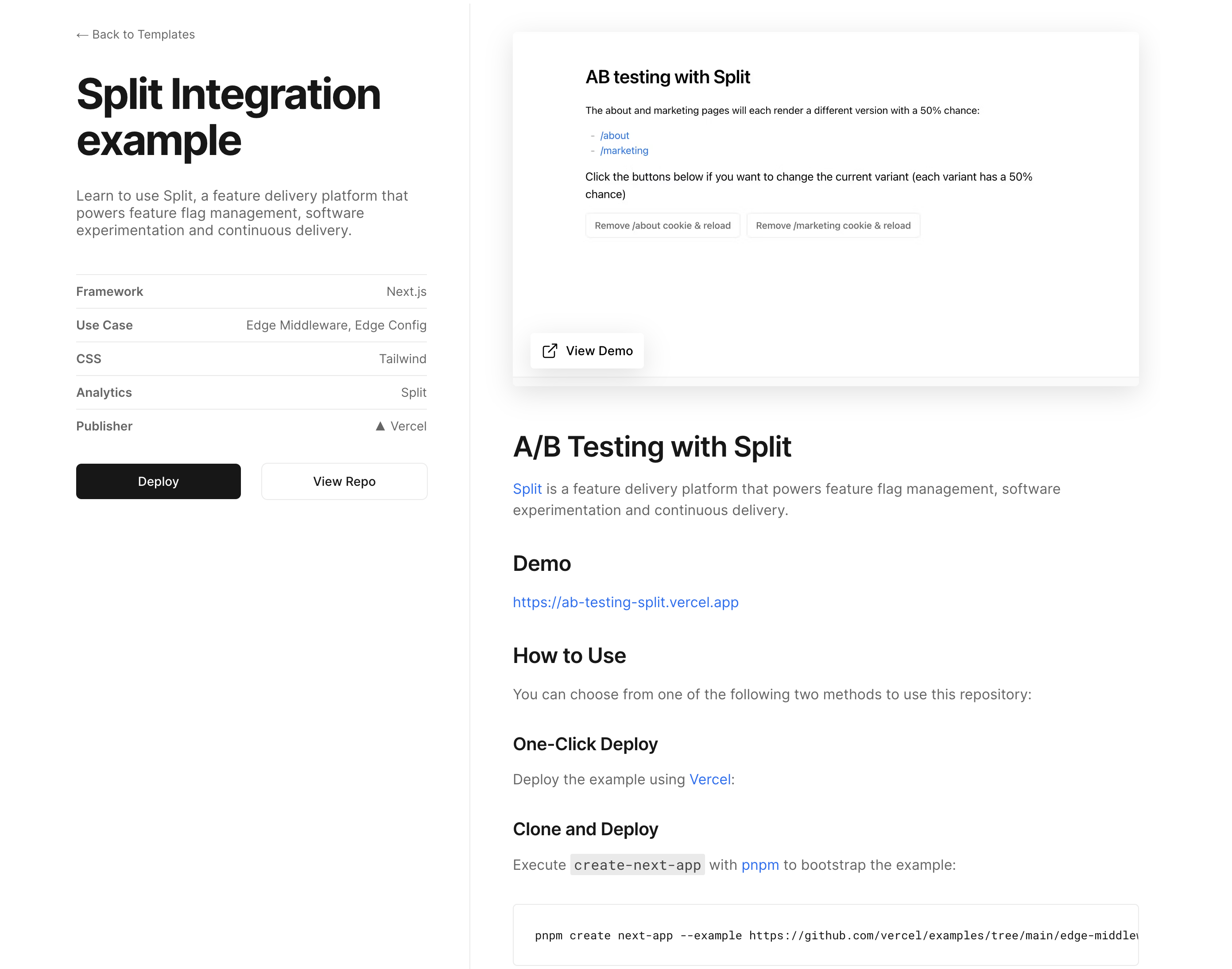The height and width of the screenshot is (969, 1232).
Task: Click the Vercel triangle logo beside Publisher
Action: 380,426
